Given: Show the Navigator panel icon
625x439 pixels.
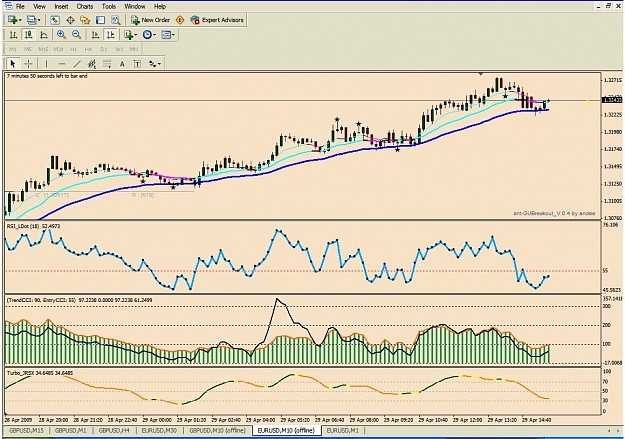Looking at the screenshot, I should pos(85,20).
